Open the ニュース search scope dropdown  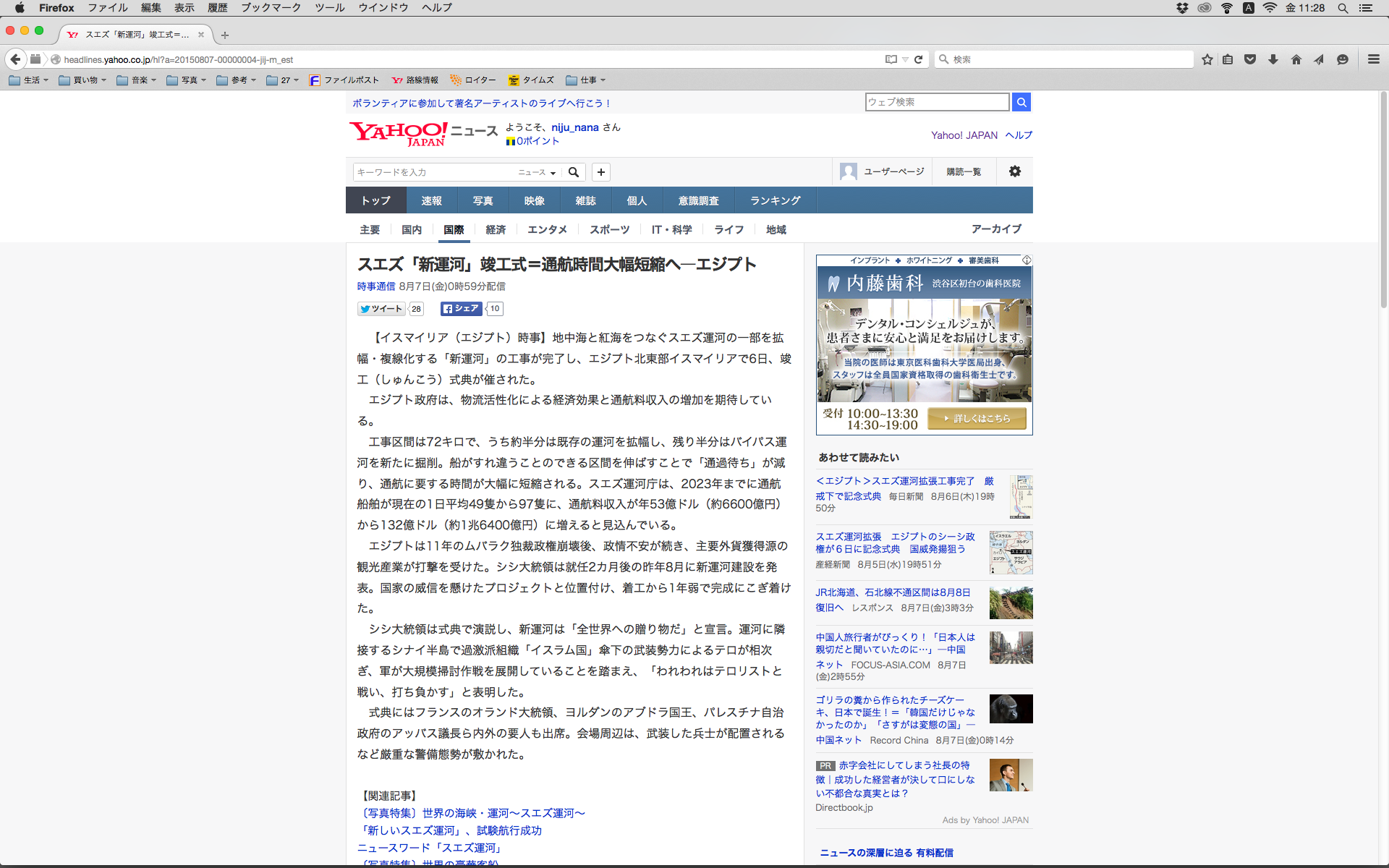(x=537, y=172)
